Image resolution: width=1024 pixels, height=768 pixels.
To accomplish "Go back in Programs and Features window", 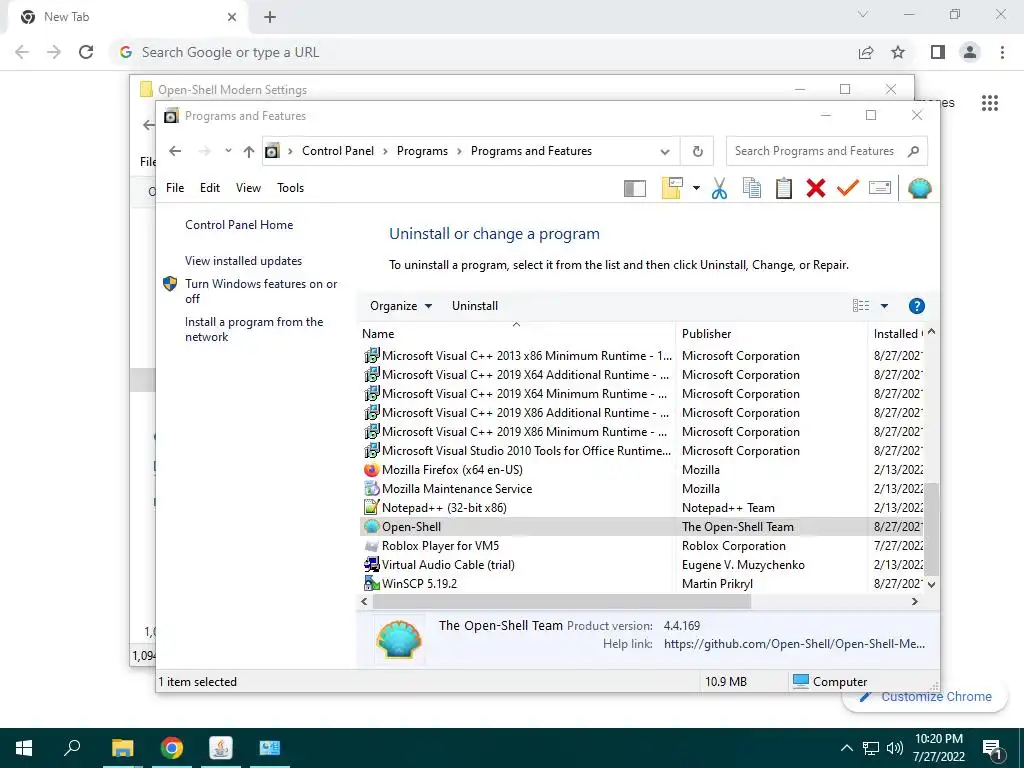I will (174, 151).
